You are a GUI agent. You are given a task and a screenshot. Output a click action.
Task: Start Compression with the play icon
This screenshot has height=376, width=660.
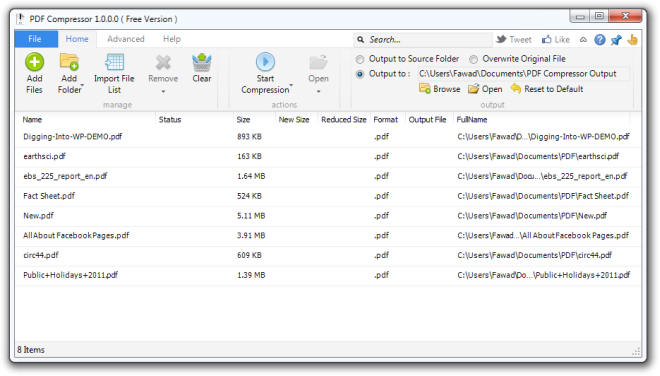point(265,62)
